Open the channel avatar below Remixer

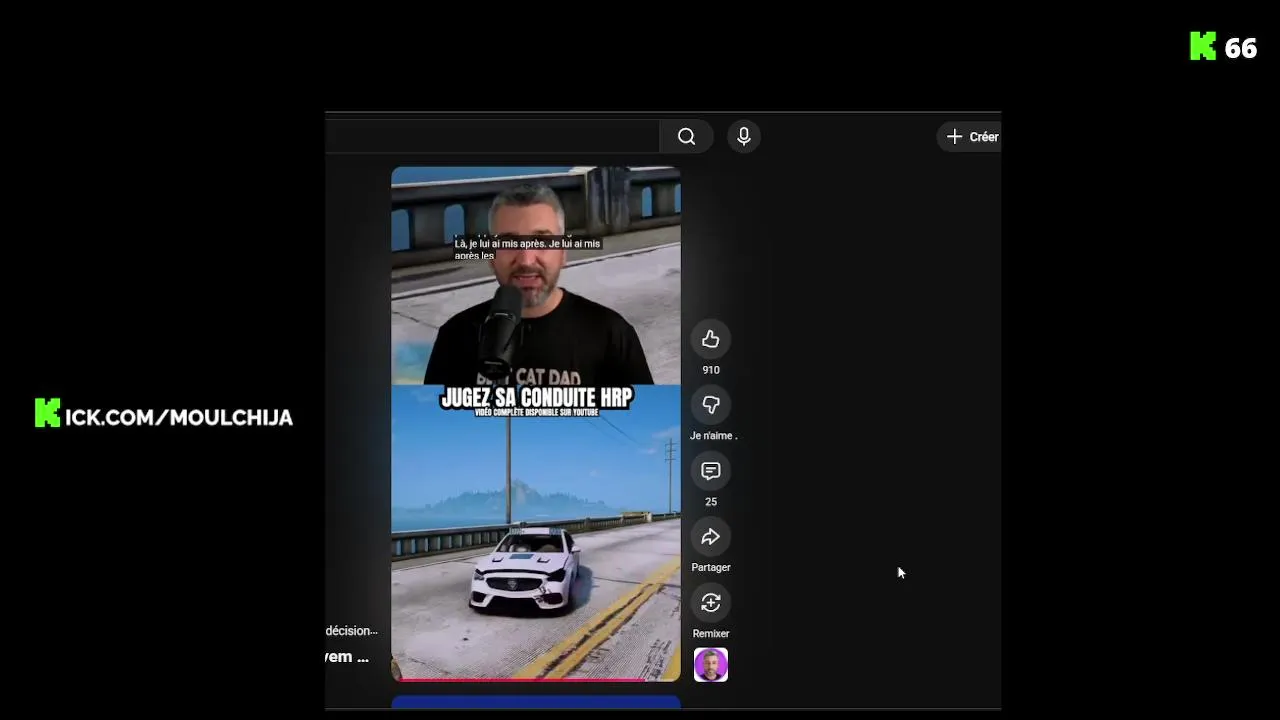click(x=711, y=665)
